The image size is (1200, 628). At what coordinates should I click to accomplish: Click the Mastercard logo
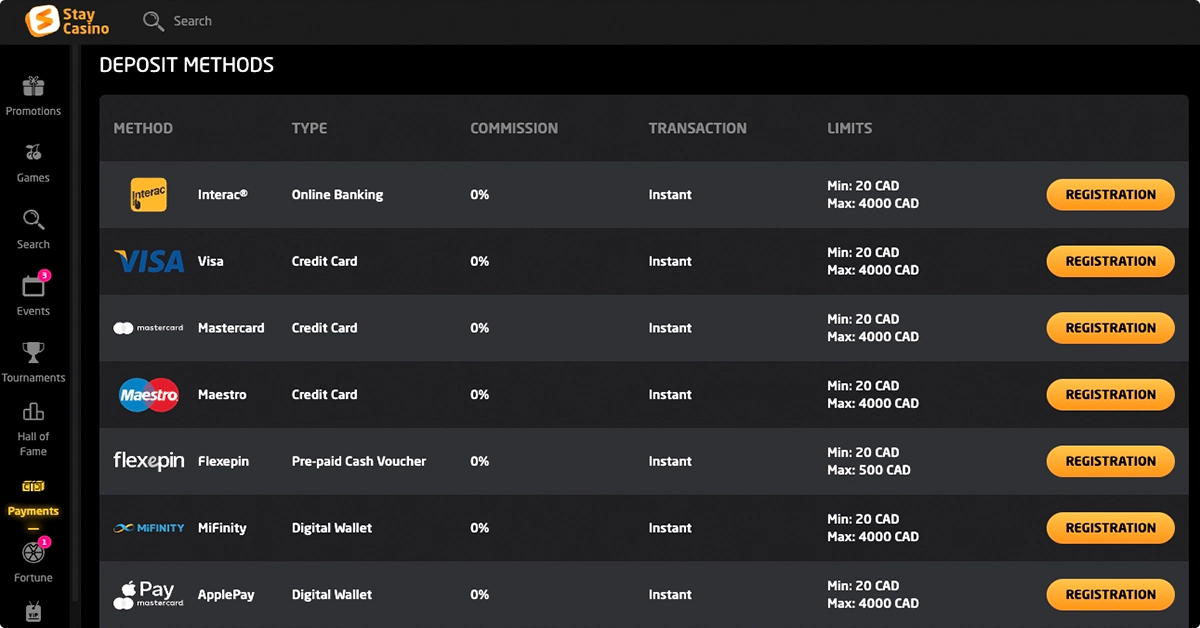pyautogui.click(x=149, y=328)
